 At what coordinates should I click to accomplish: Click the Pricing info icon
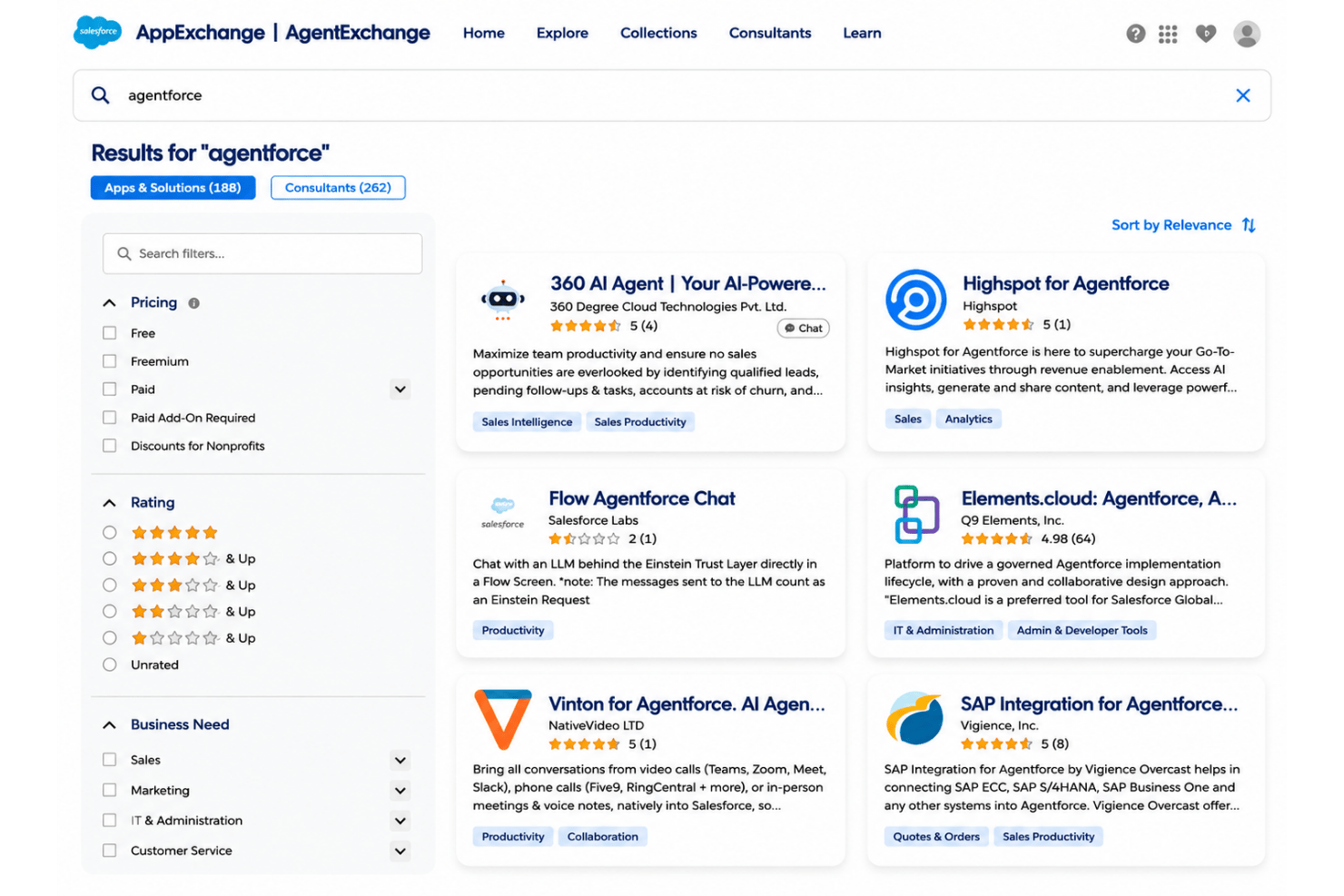click(x=193, y=303)
